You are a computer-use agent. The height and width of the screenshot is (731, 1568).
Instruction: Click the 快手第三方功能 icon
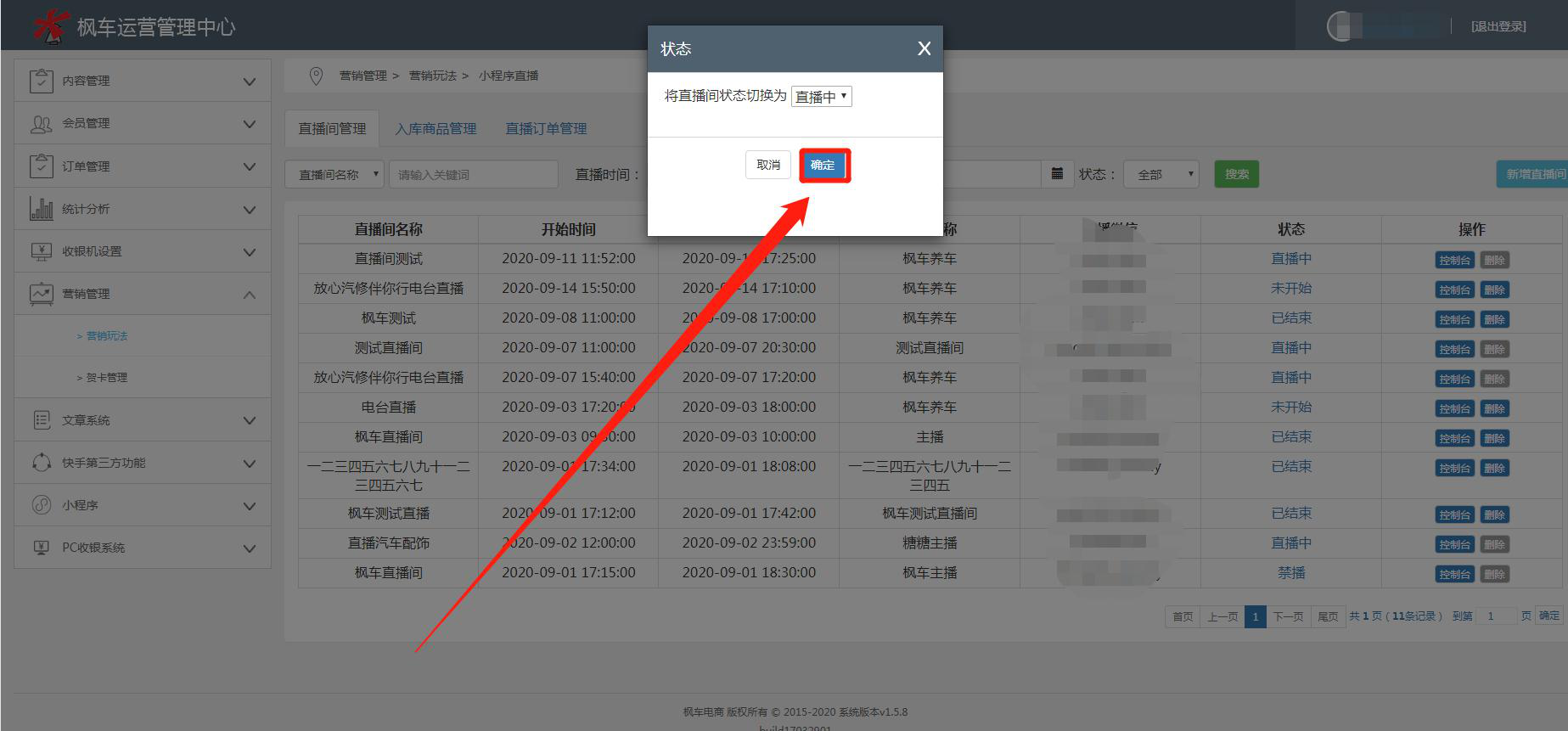pyautogui.click(x=41, y=463)
